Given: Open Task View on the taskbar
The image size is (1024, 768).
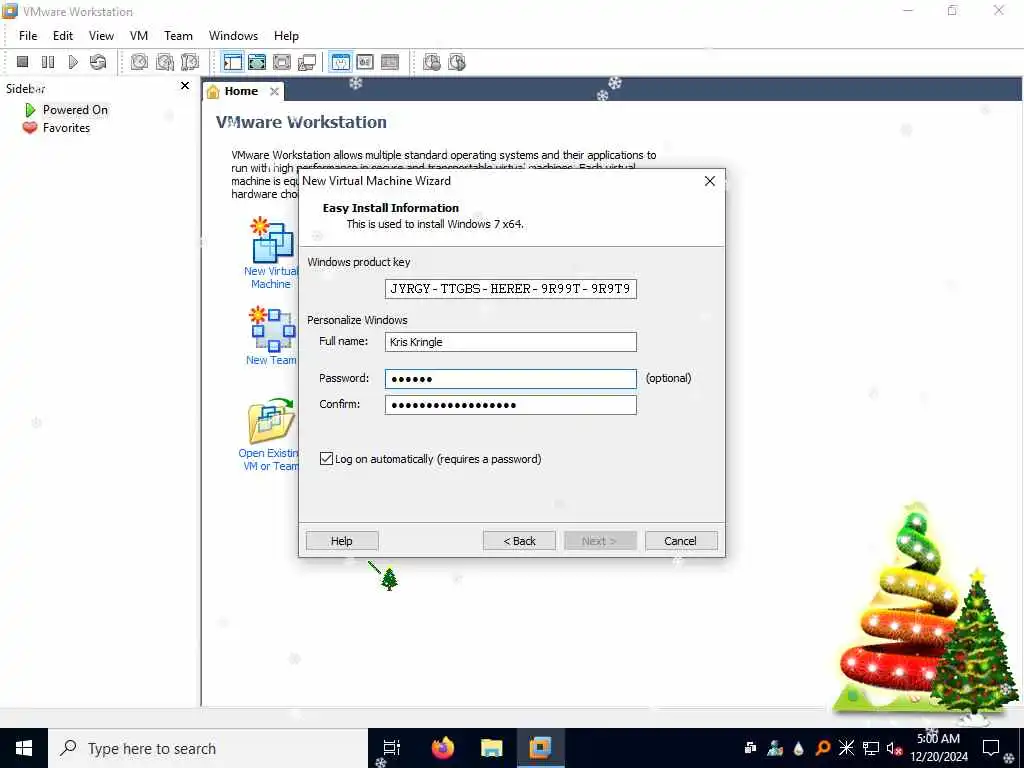Looking at the screenshot, I should (x=392, y=748).
